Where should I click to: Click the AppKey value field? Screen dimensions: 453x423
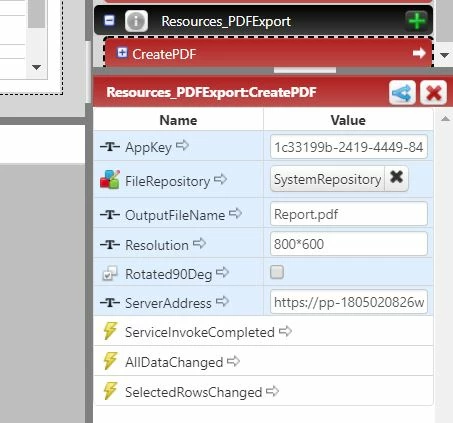(x=349, y=147)
